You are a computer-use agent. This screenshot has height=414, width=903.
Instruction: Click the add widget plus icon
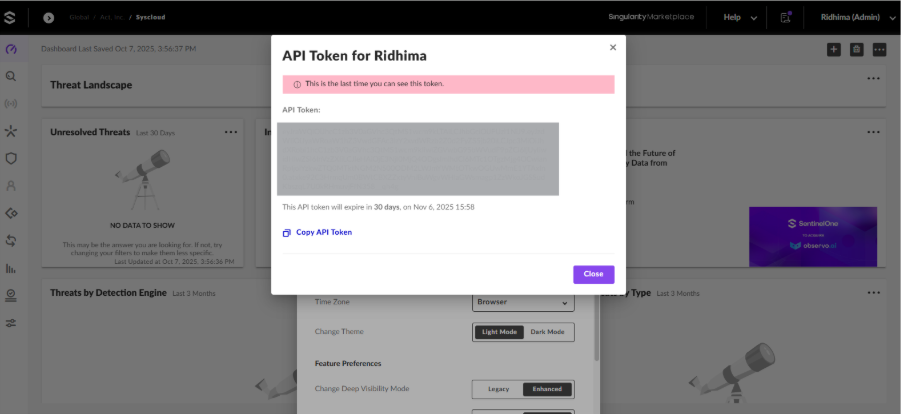click(834, 50)
